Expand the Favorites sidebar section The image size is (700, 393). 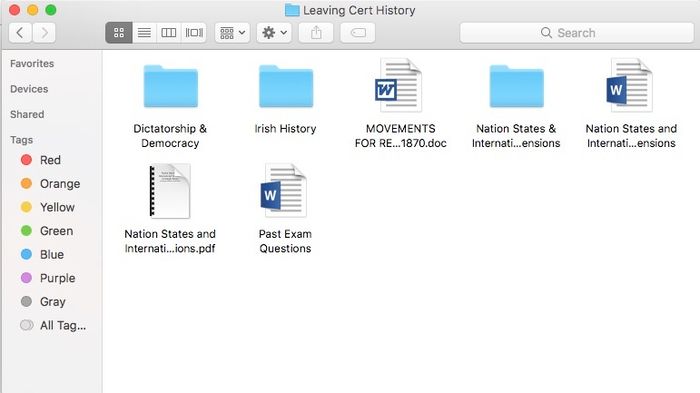tap(32, 63)
